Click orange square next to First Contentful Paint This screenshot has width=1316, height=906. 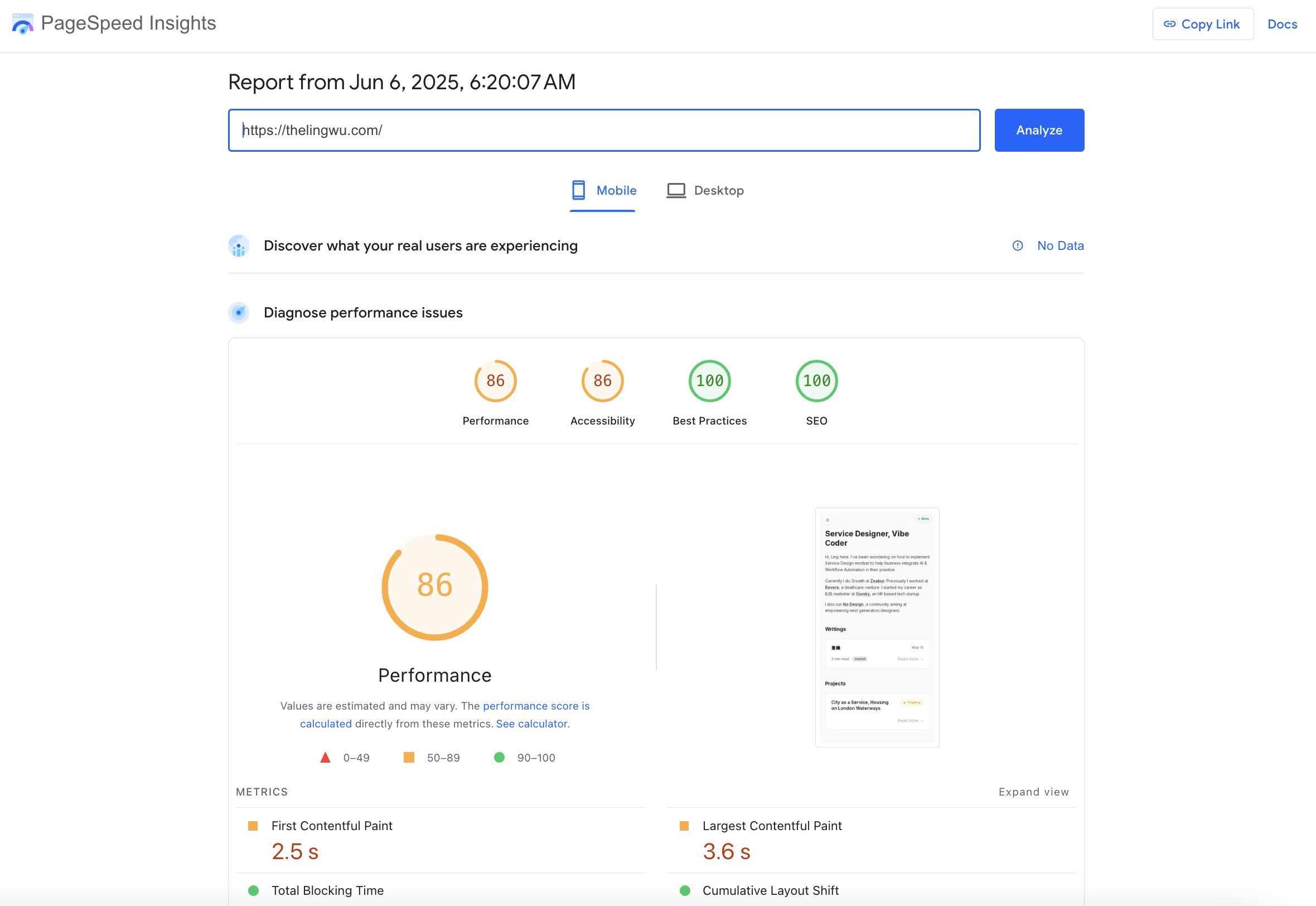click(253, 826)
